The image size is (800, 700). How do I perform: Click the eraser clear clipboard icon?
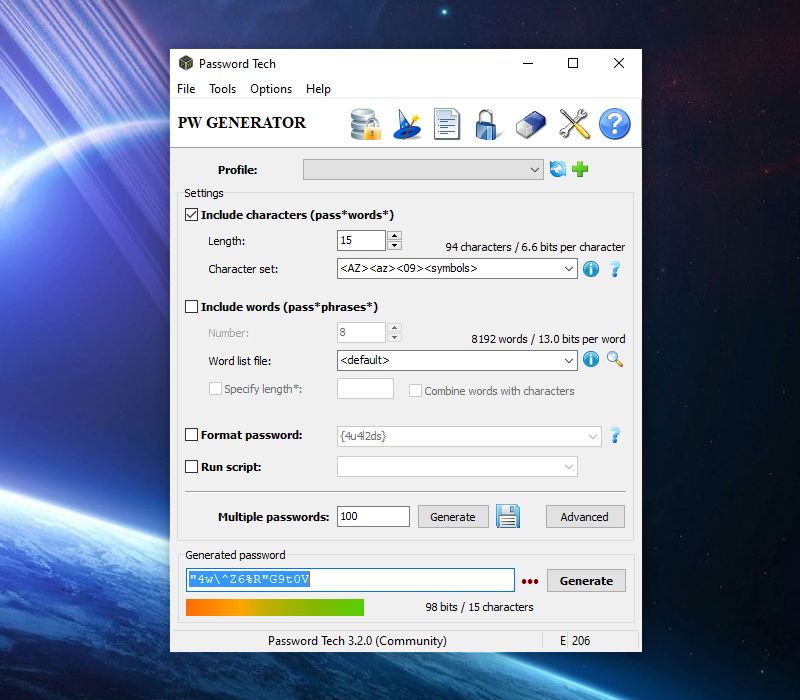point(531,124)
